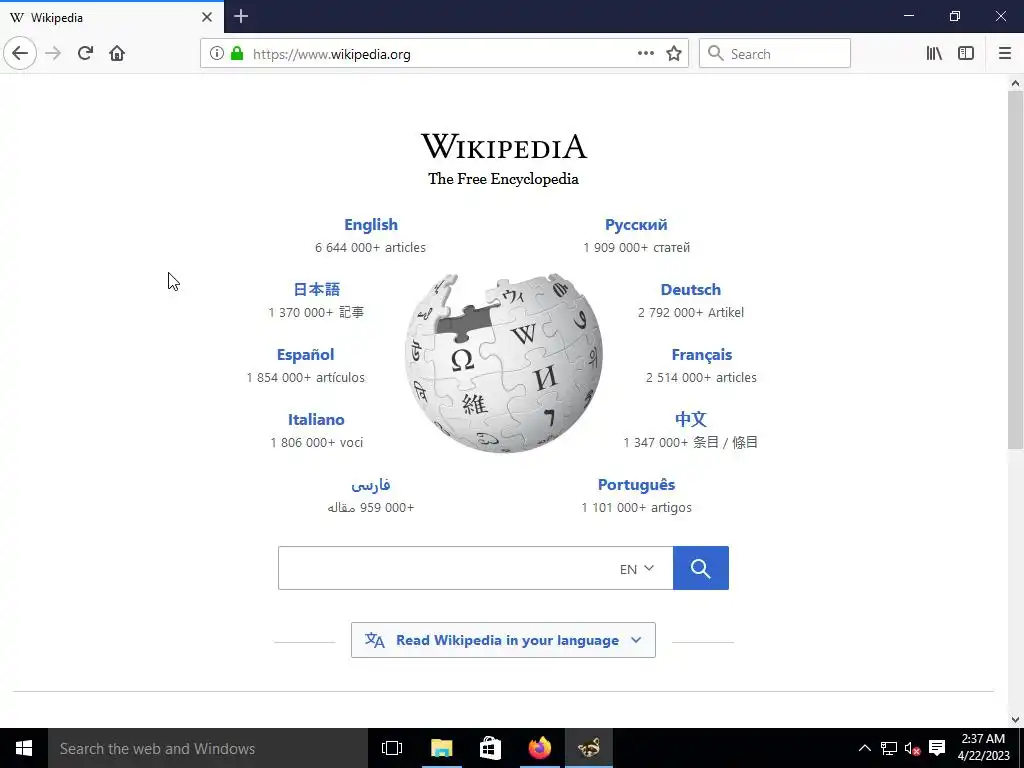Click the vertical scrollbar thumb
The height and width of the screenshot is (768, 1024).
(x=1015, y=270)
